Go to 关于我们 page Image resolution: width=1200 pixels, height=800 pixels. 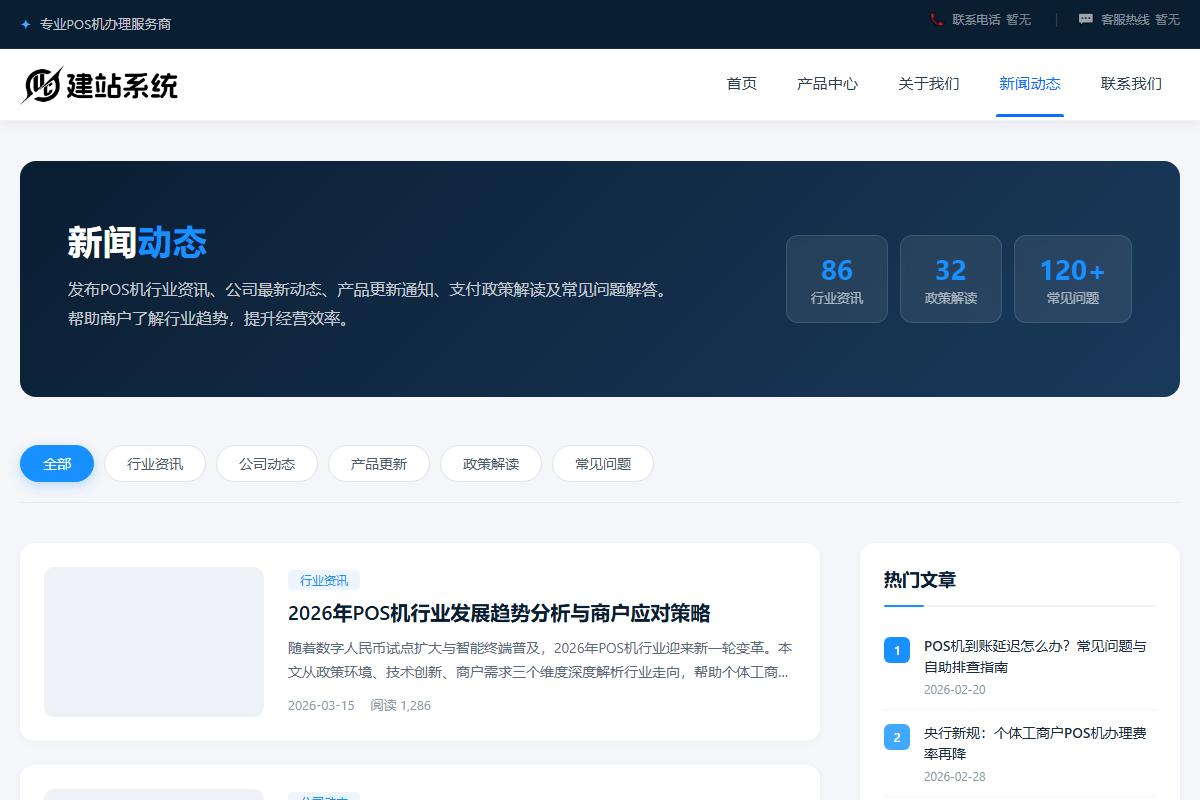pyautogui.click(x=929, y=84)
